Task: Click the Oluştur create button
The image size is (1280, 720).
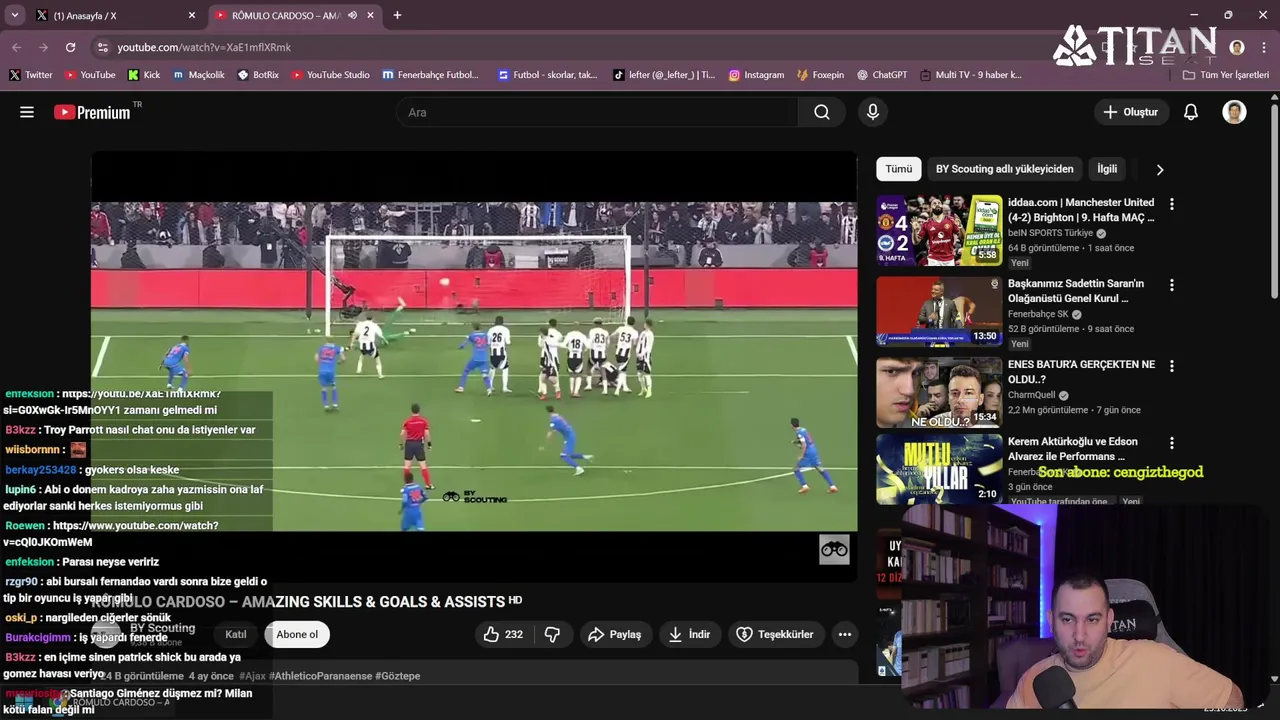Action: click(x=1130, y=112)
